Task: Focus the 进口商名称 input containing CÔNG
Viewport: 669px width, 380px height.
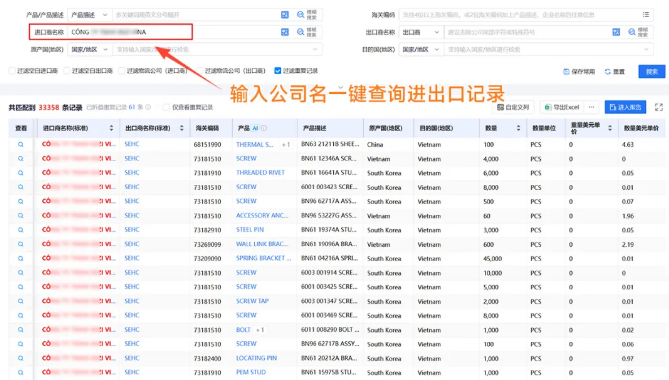Action: (x=173, y=32)
